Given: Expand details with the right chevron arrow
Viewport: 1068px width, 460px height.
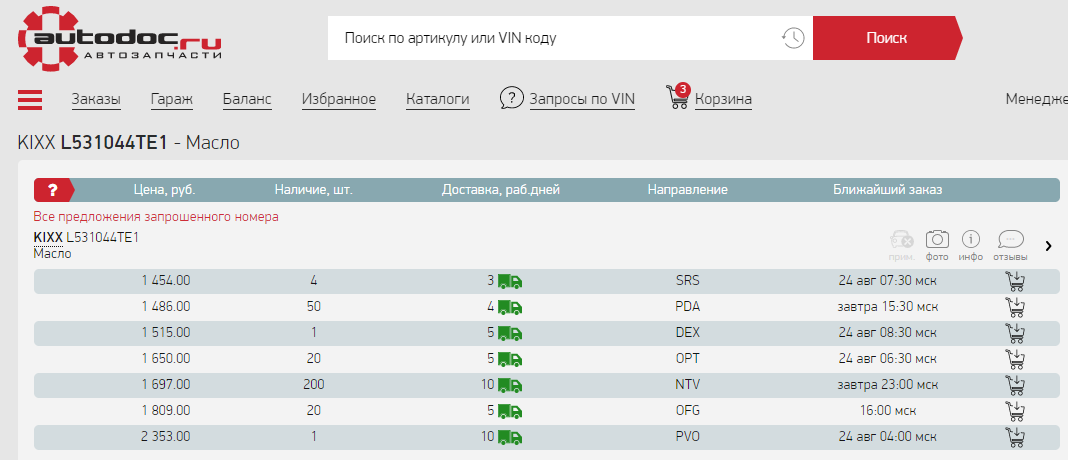Looking at the screenshot, I should pyautogui.click(x=1048, y=245).
